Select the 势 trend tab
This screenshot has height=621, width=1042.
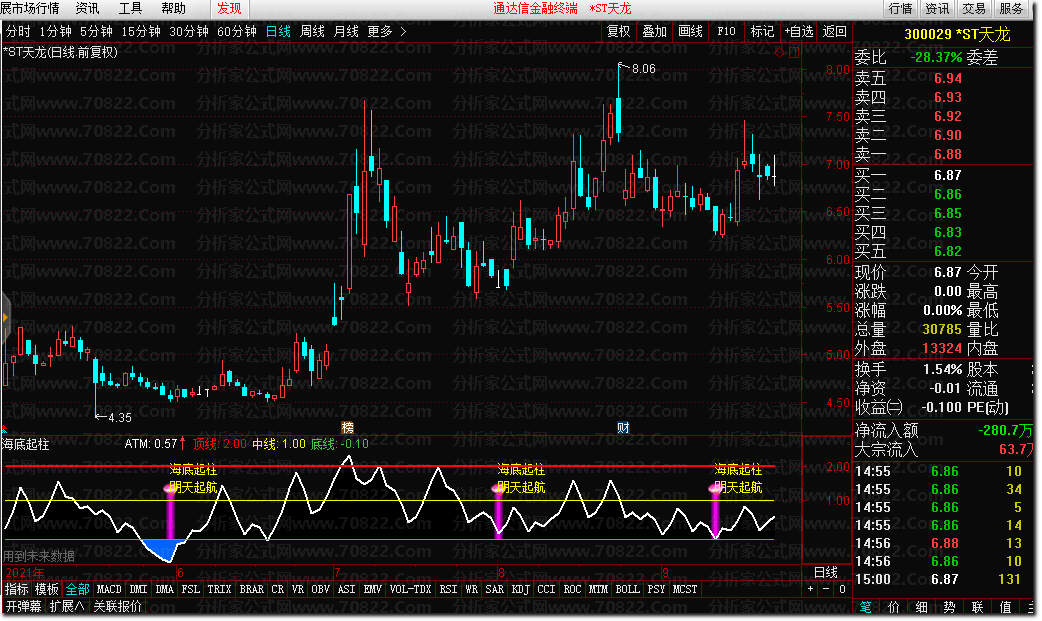[x=950, y=607]
